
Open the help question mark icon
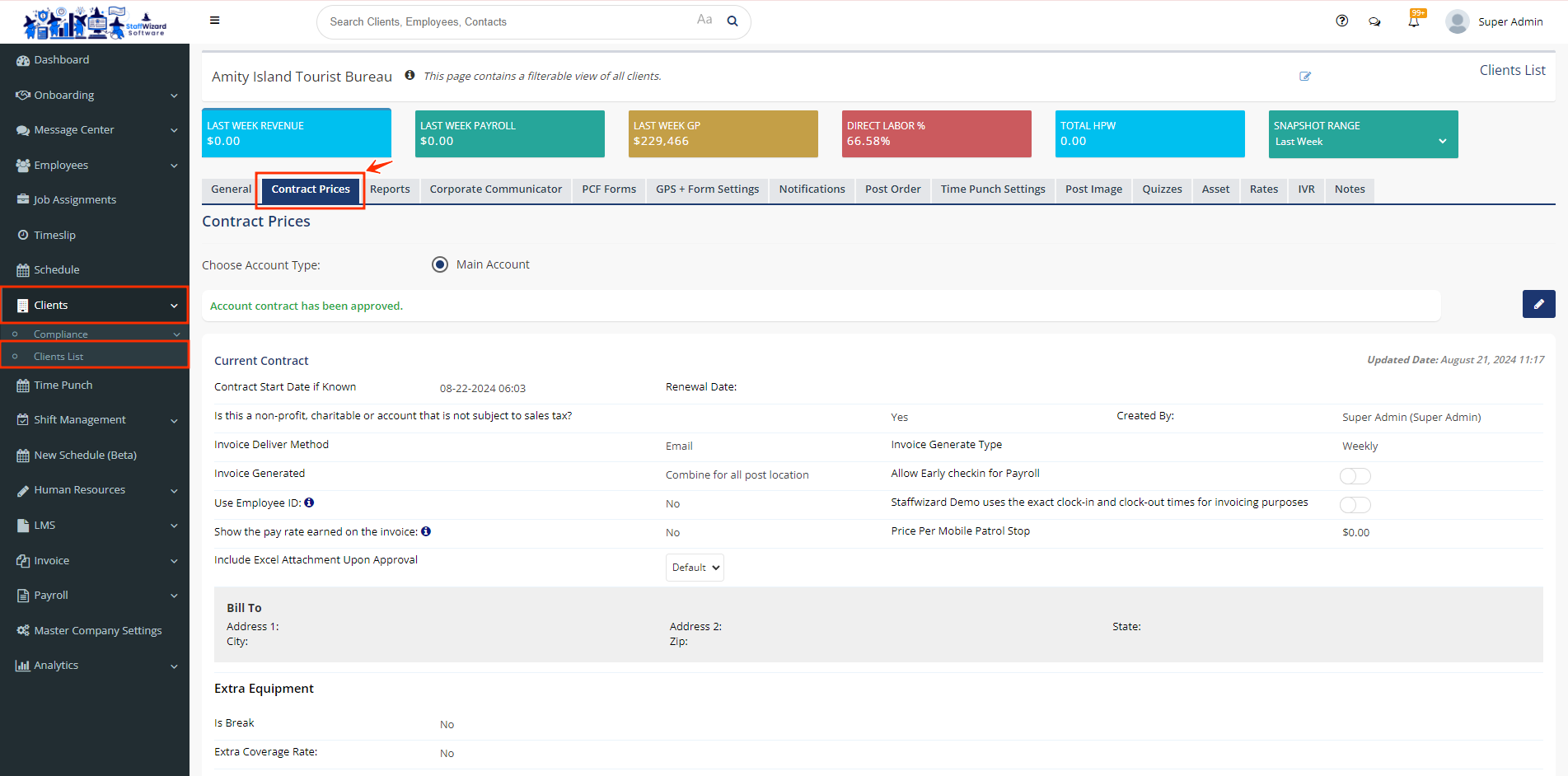point(1341,21)
